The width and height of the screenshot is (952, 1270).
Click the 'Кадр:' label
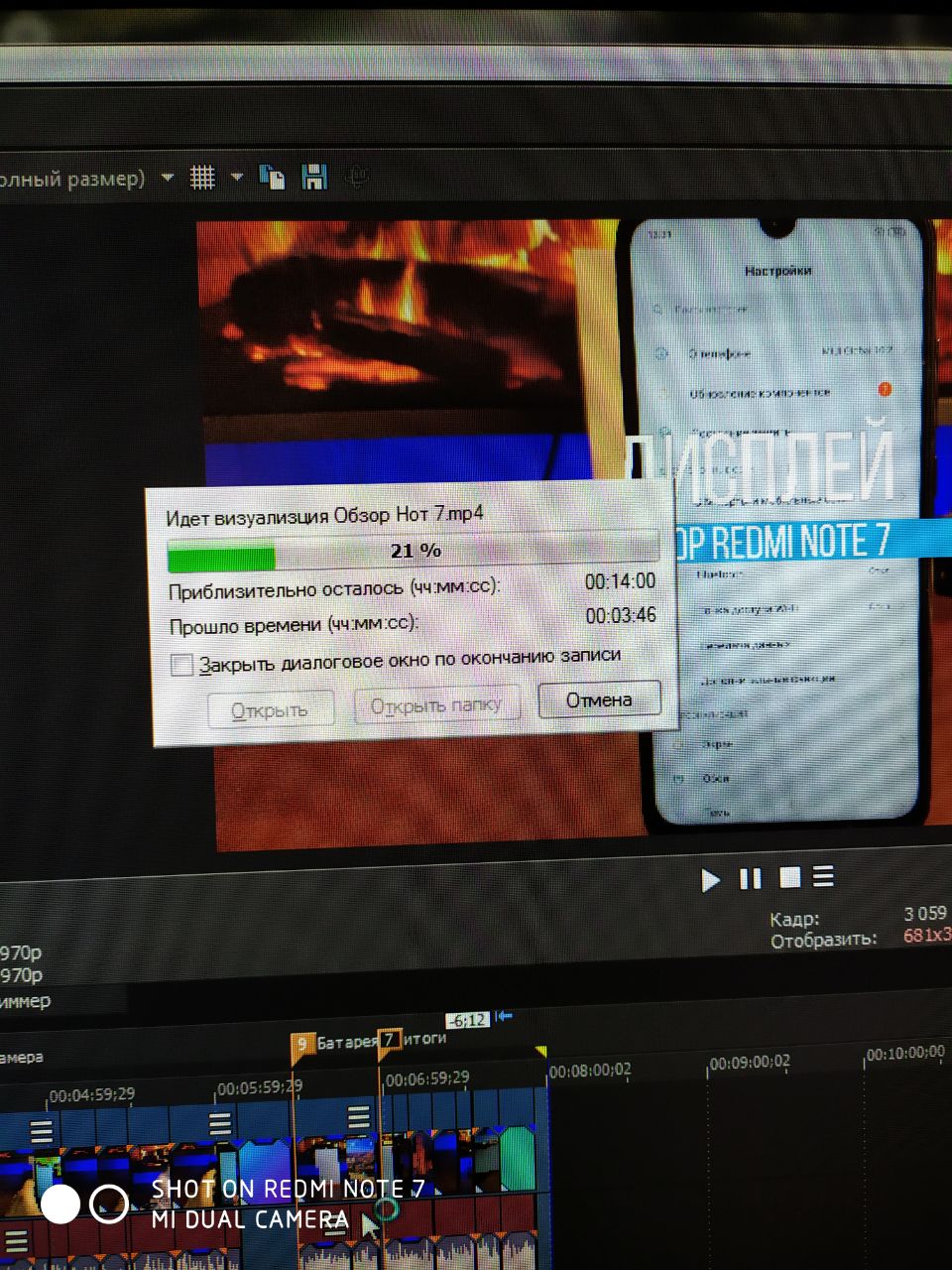[795, 919]
